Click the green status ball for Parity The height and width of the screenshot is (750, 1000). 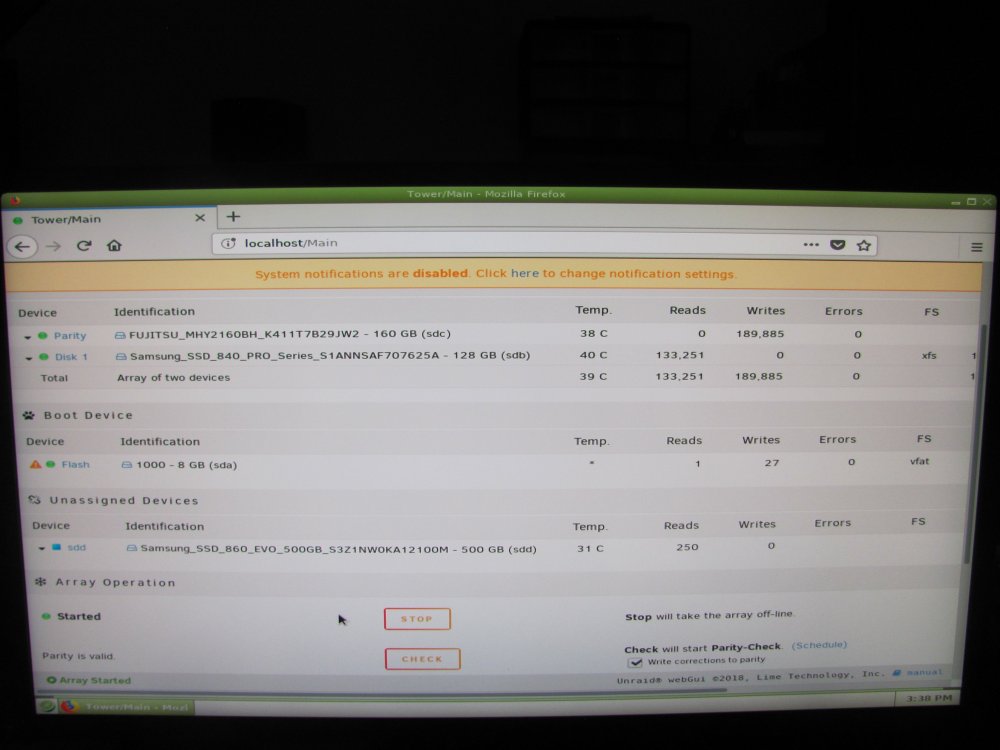(43, 335)
